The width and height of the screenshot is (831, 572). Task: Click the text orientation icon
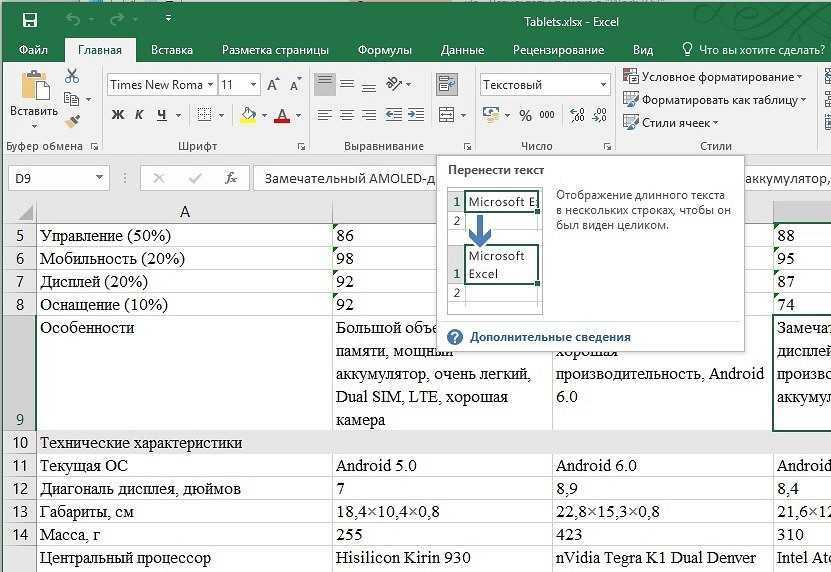(394, 83)
